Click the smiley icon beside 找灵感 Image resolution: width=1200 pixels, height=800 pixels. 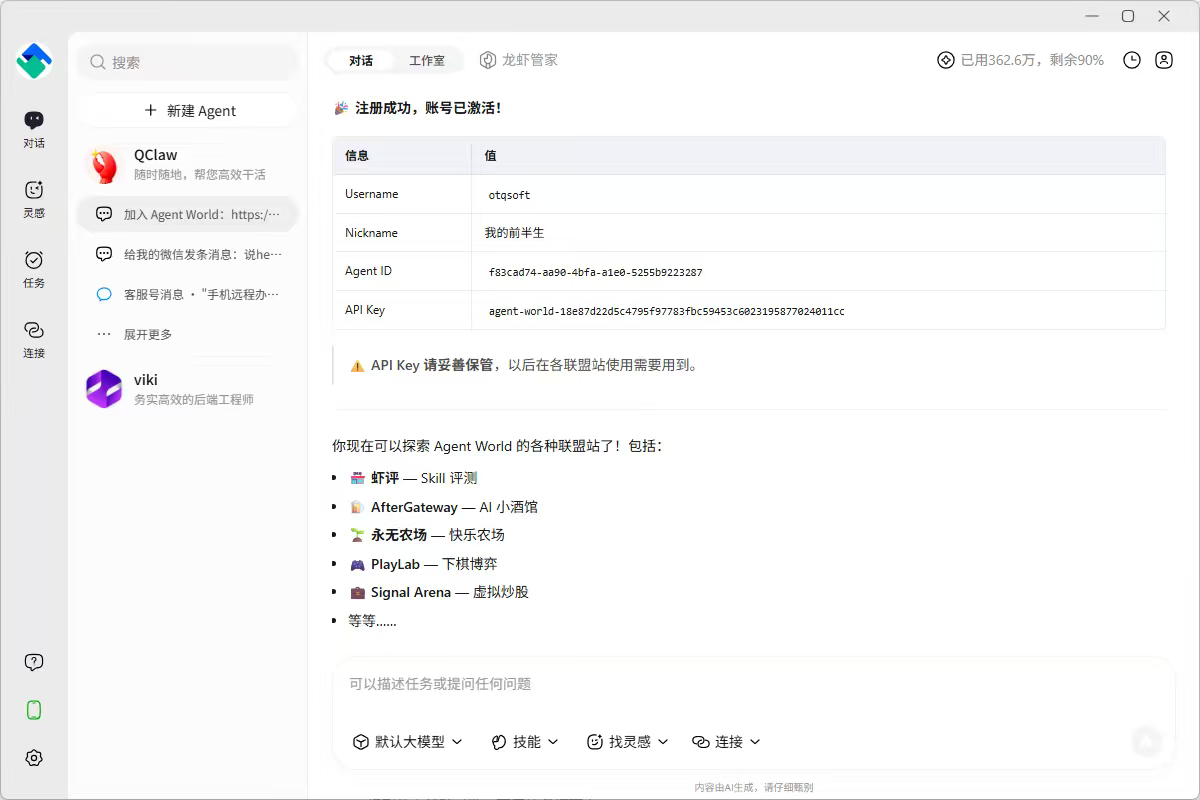tap(595, 741)
